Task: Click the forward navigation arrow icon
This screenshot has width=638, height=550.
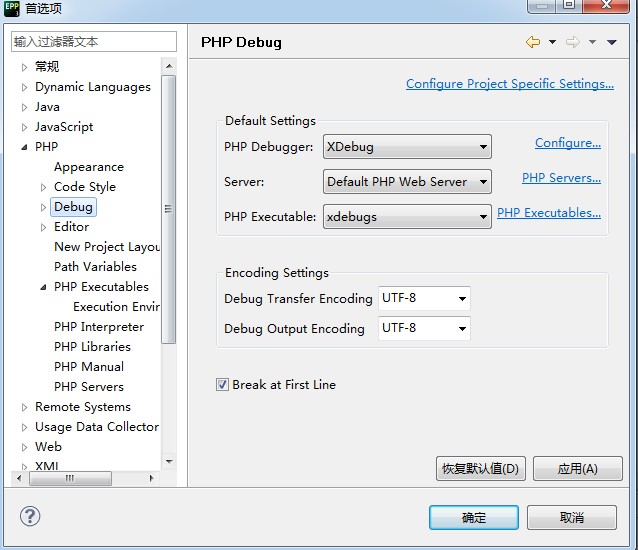Action: tap(572, 42)
